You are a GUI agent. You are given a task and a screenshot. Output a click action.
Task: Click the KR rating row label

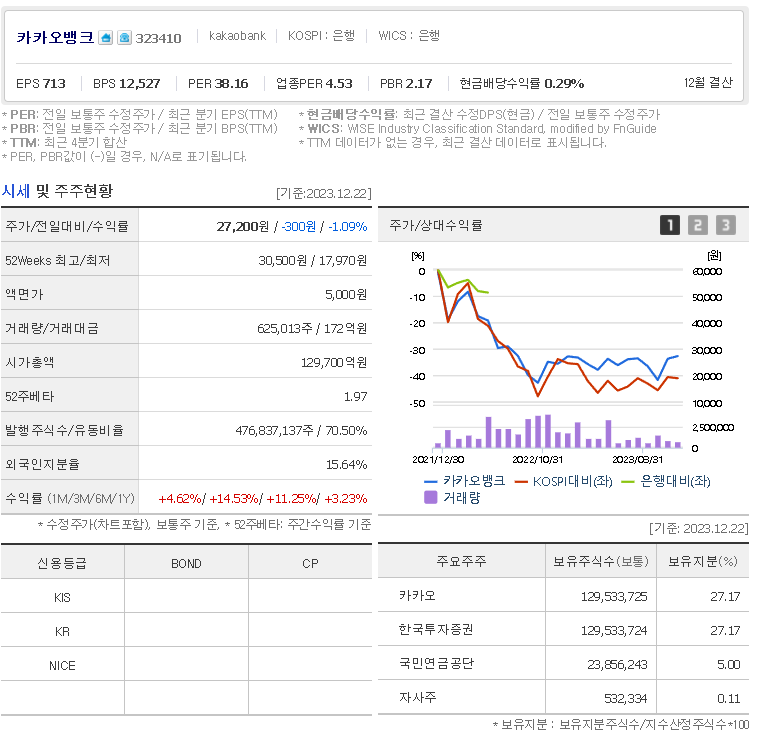[x=62, y=632]
